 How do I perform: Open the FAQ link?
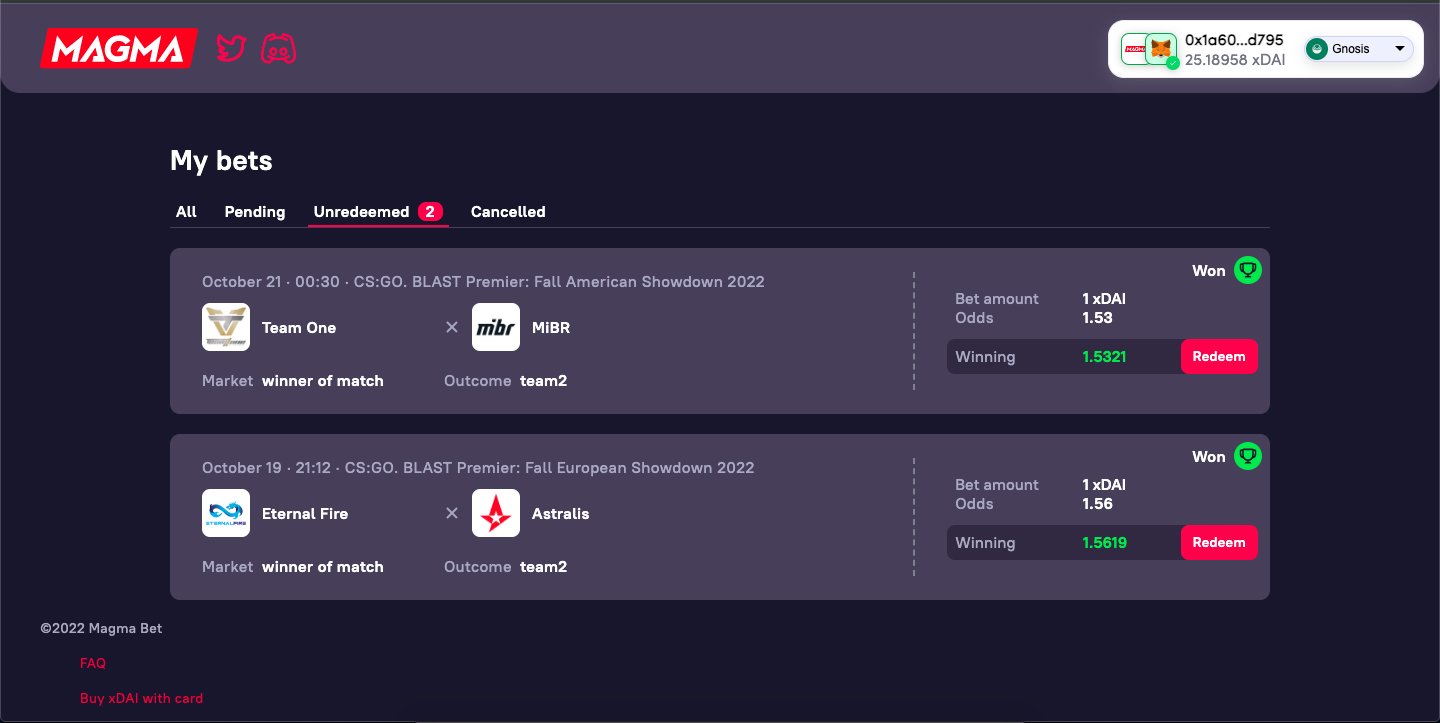pyautogui.click(x=93, y=663)
